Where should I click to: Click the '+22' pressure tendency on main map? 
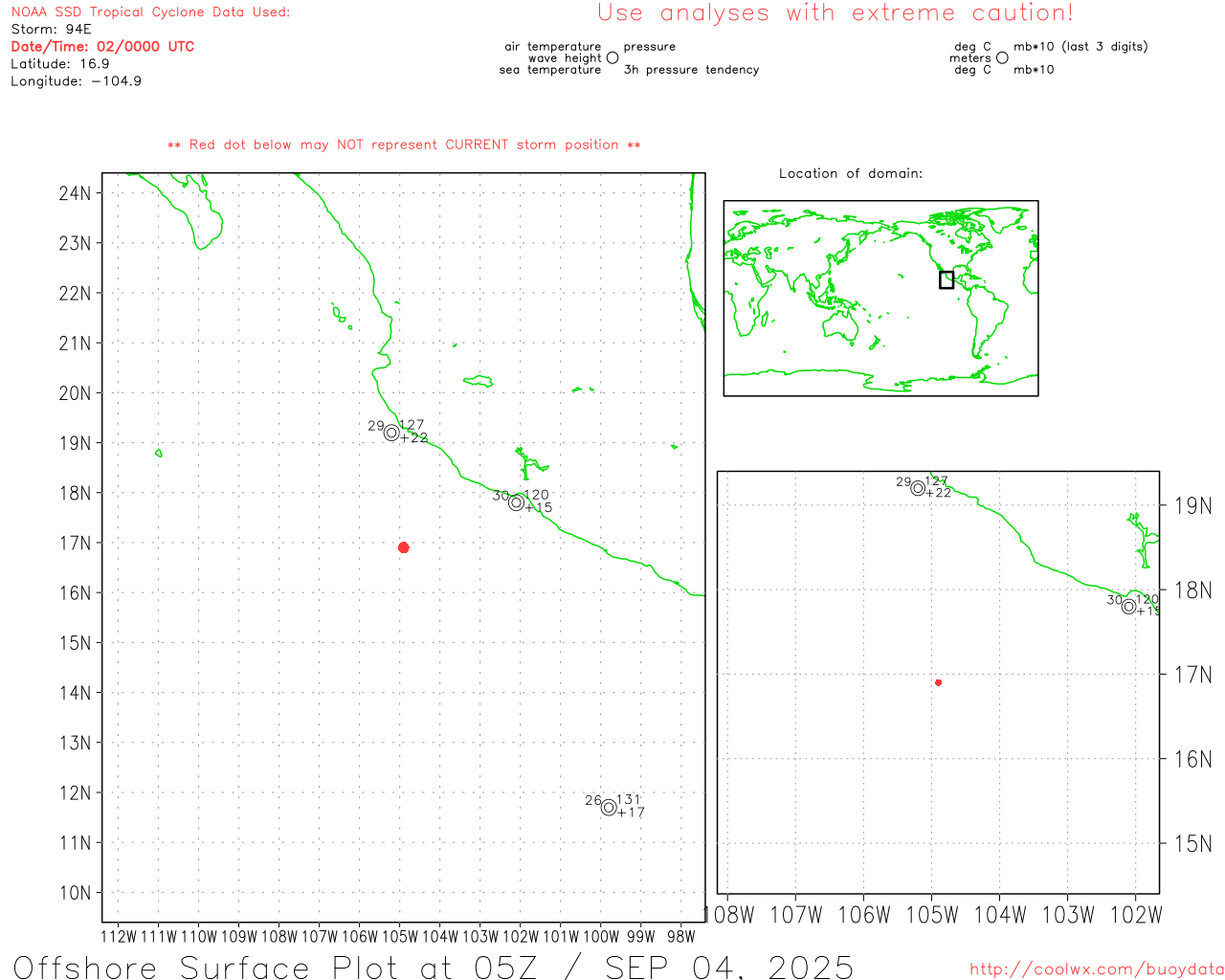click(414, 438)
